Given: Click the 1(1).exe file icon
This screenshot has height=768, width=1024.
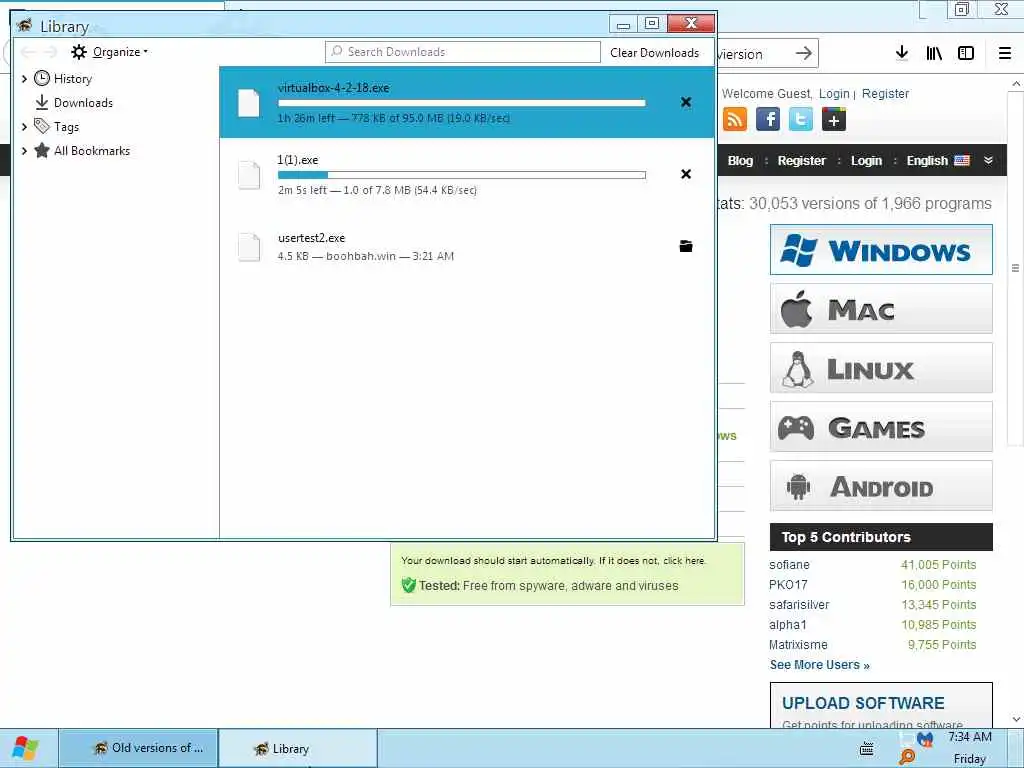Looking at the screenshot, I should (249, 175).
